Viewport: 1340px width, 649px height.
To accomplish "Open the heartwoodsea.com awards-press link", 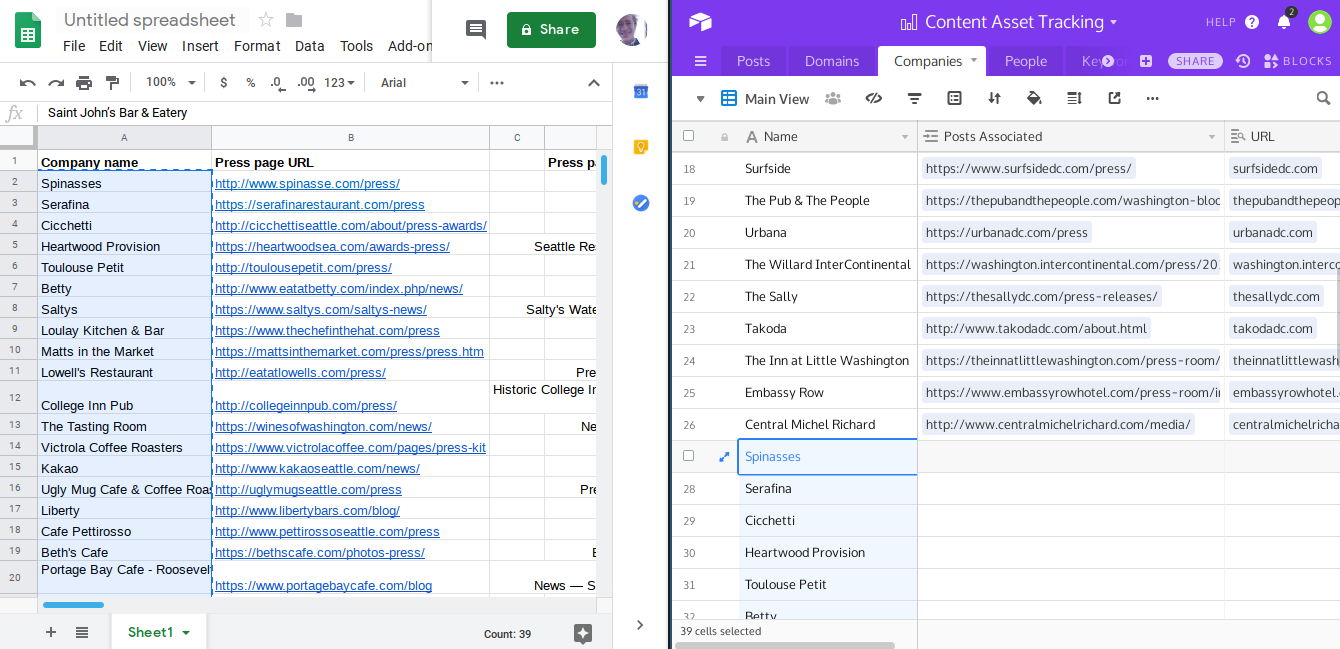I will coord(332,246).
